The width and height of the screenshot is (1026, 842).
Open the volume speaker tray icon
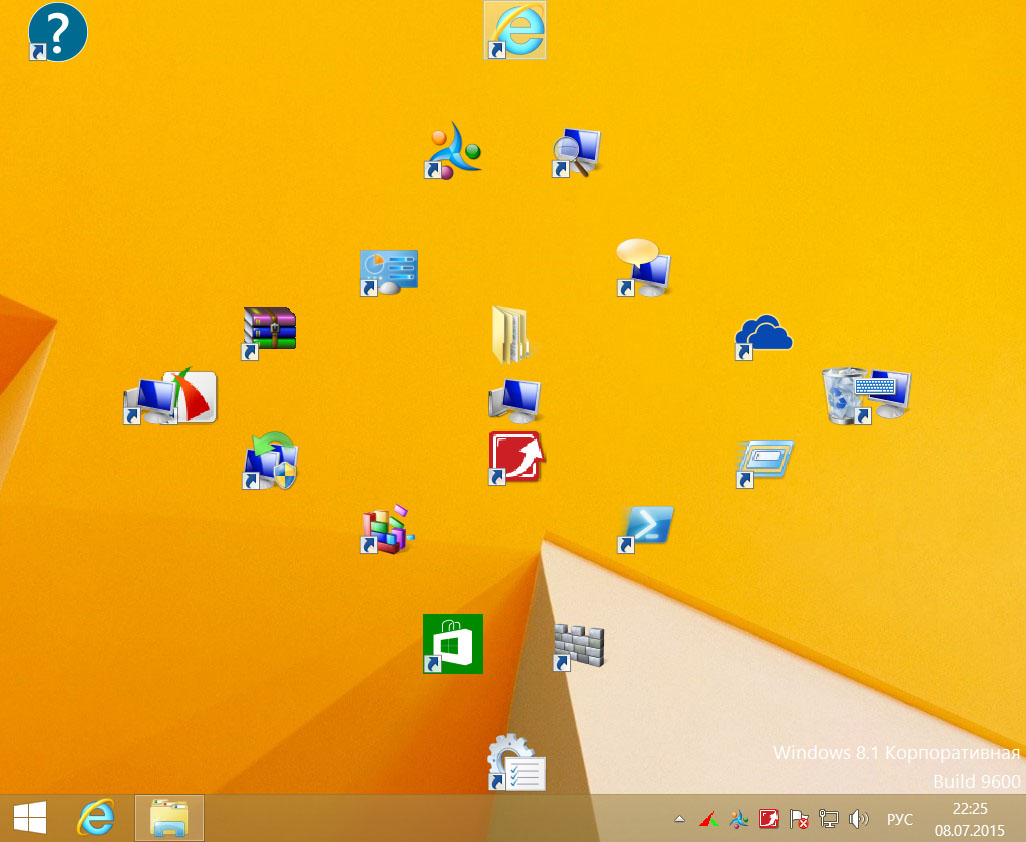tap(858, 818)
